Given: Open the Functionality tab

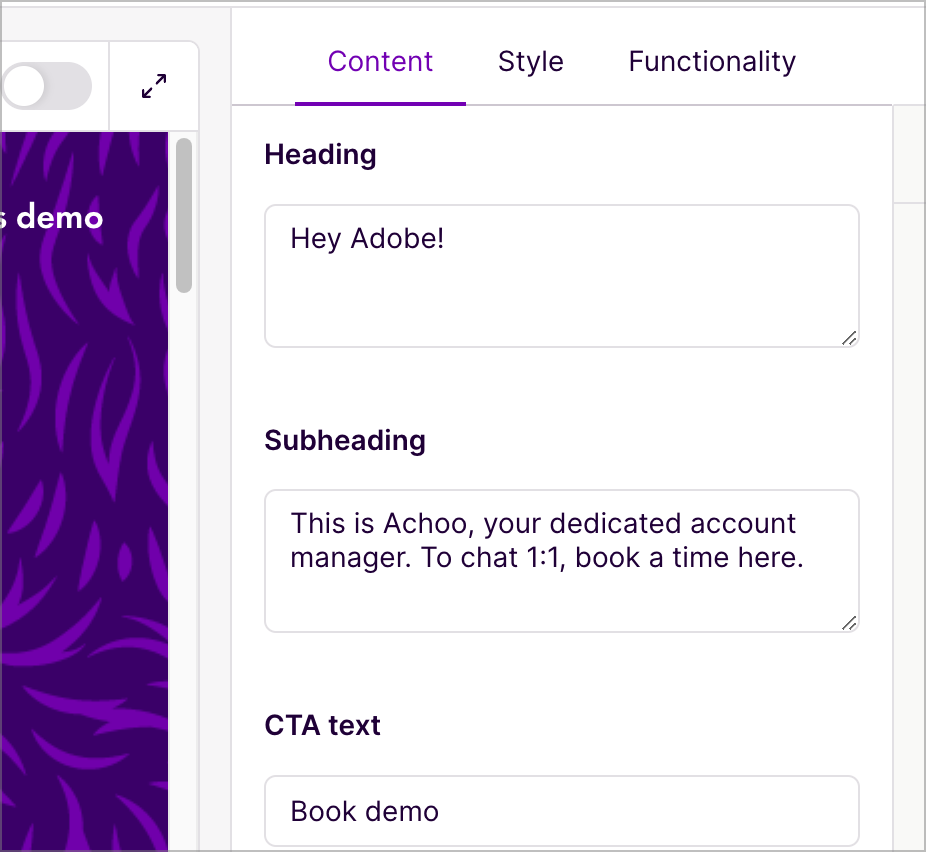Looking at the screenshot, I should click(x=712, y=61).
